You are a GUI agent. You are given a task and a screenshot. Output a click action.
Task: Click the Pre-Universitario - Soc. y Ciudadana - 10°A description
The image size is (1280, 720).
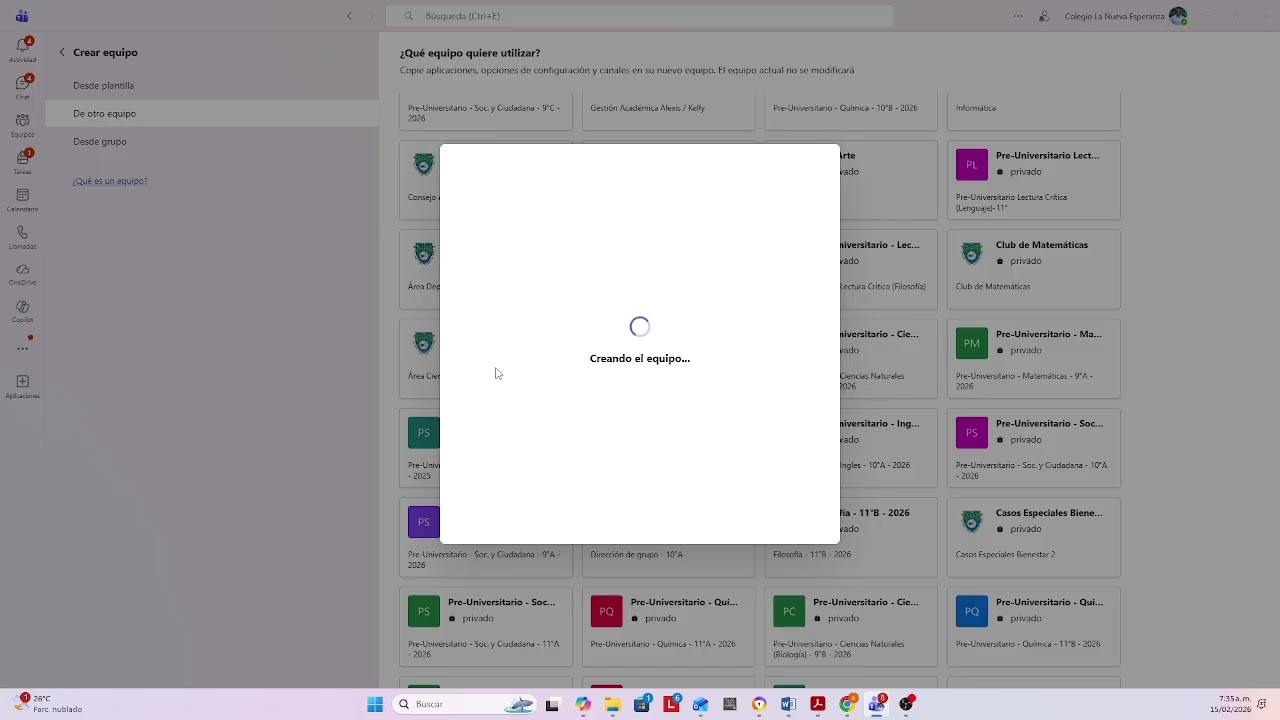click(x=1031, y=470)
